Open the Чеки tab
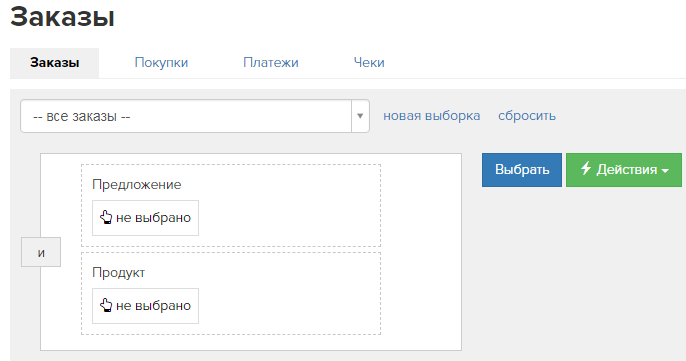The height and width of the screenshot is (361, 686). [x=369, y=63]
